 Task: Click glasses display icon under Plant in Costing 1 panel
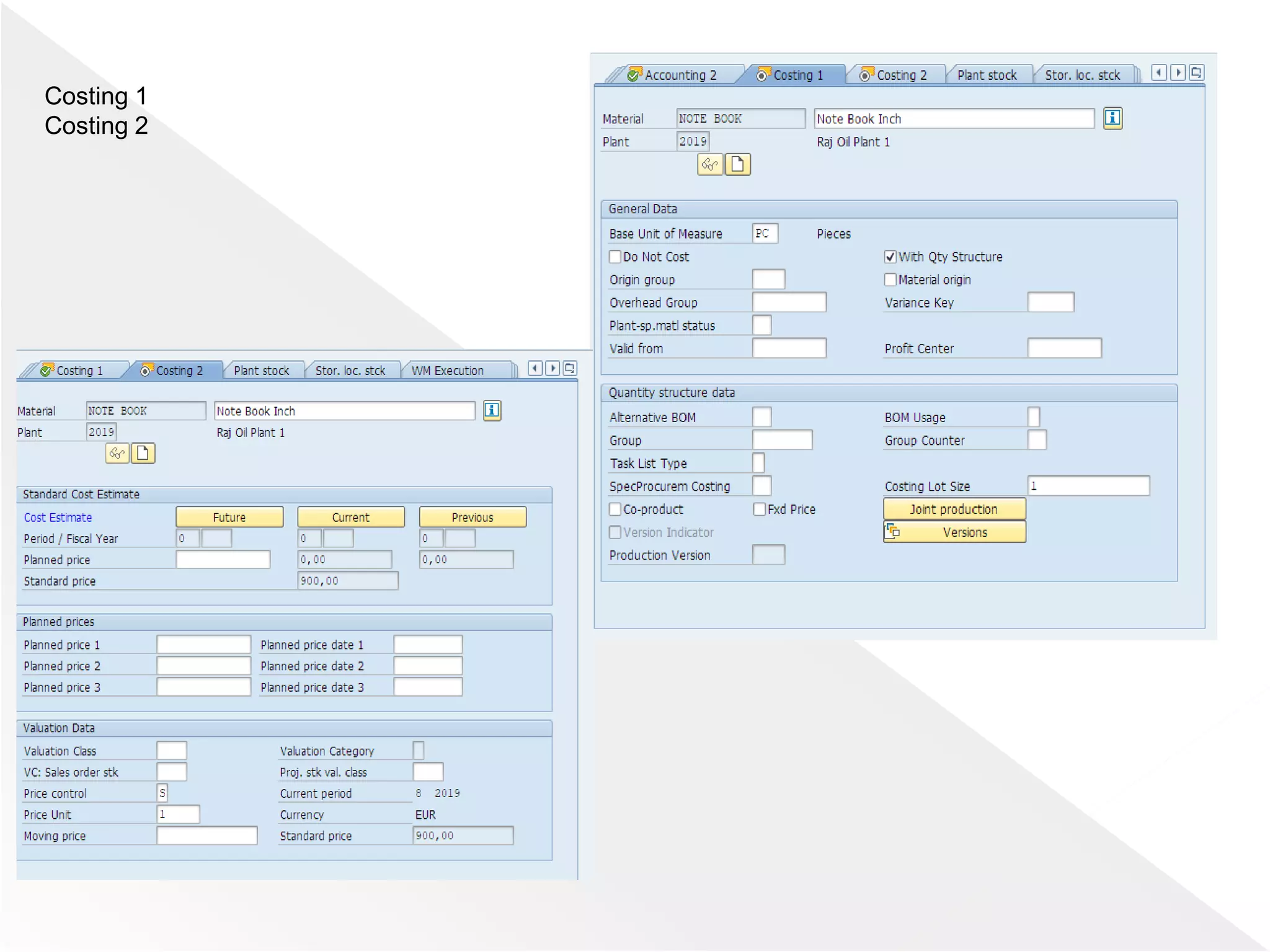point(710,164)
